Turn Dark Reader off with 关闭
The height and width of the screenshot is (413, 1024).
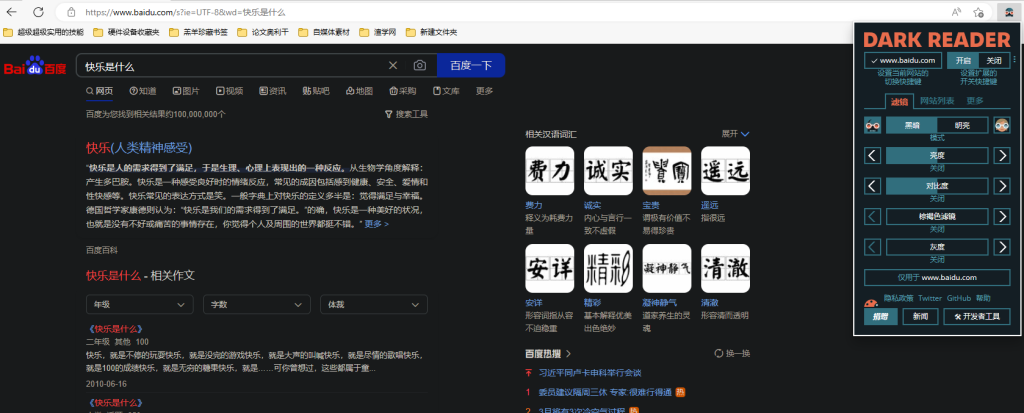(x=995, y=60)
